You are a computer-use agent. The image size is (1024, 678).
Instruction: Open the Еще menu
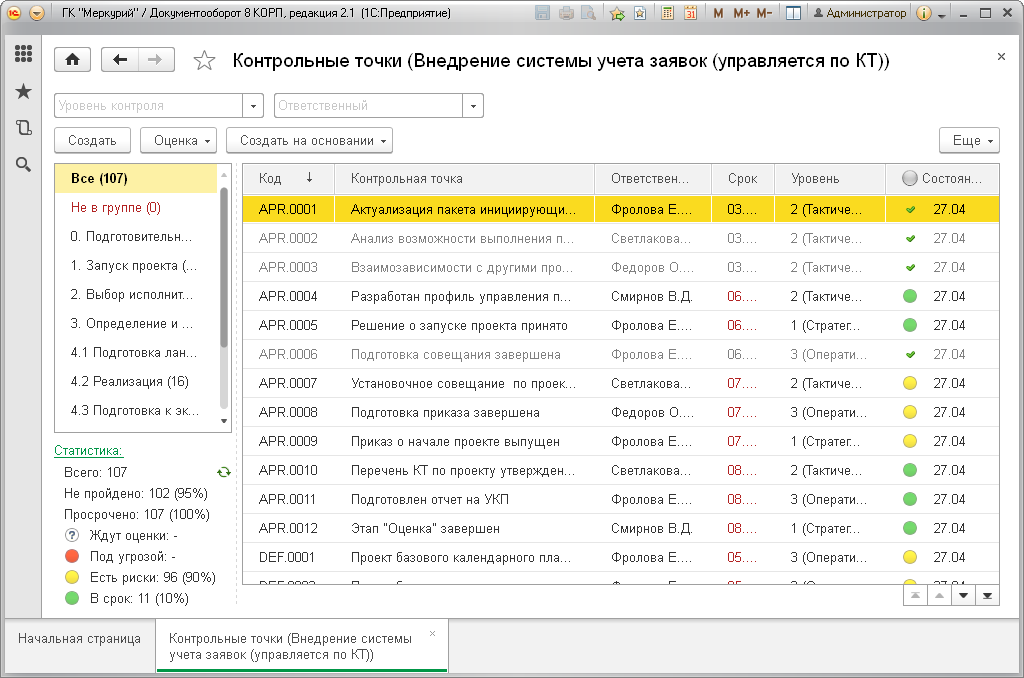pos(969,140)
